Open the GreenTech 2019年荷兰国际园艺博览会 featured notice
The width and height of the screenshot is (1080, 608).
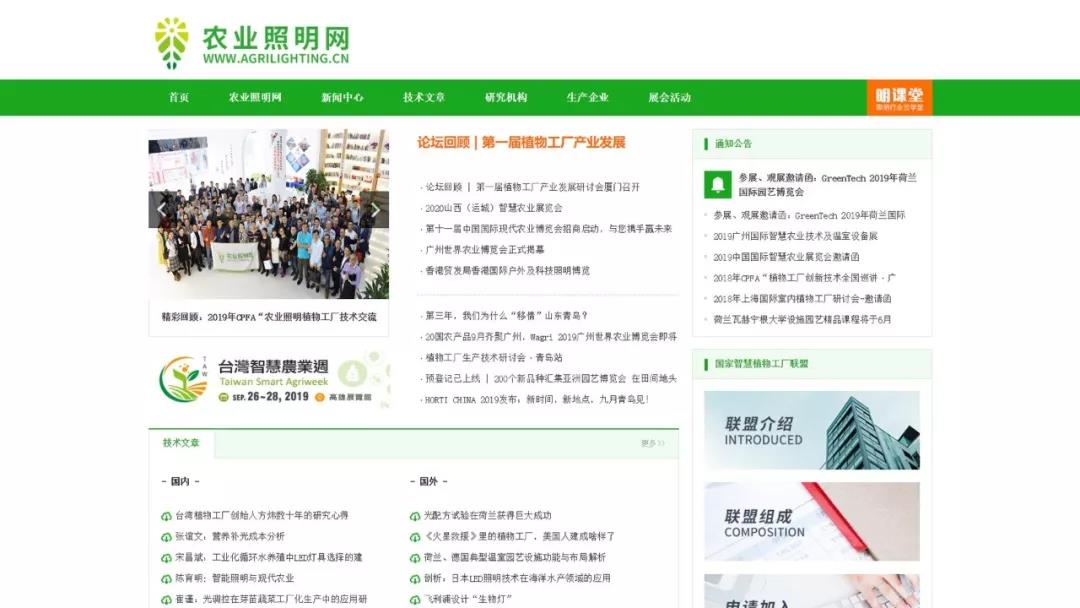click(827, 185)
